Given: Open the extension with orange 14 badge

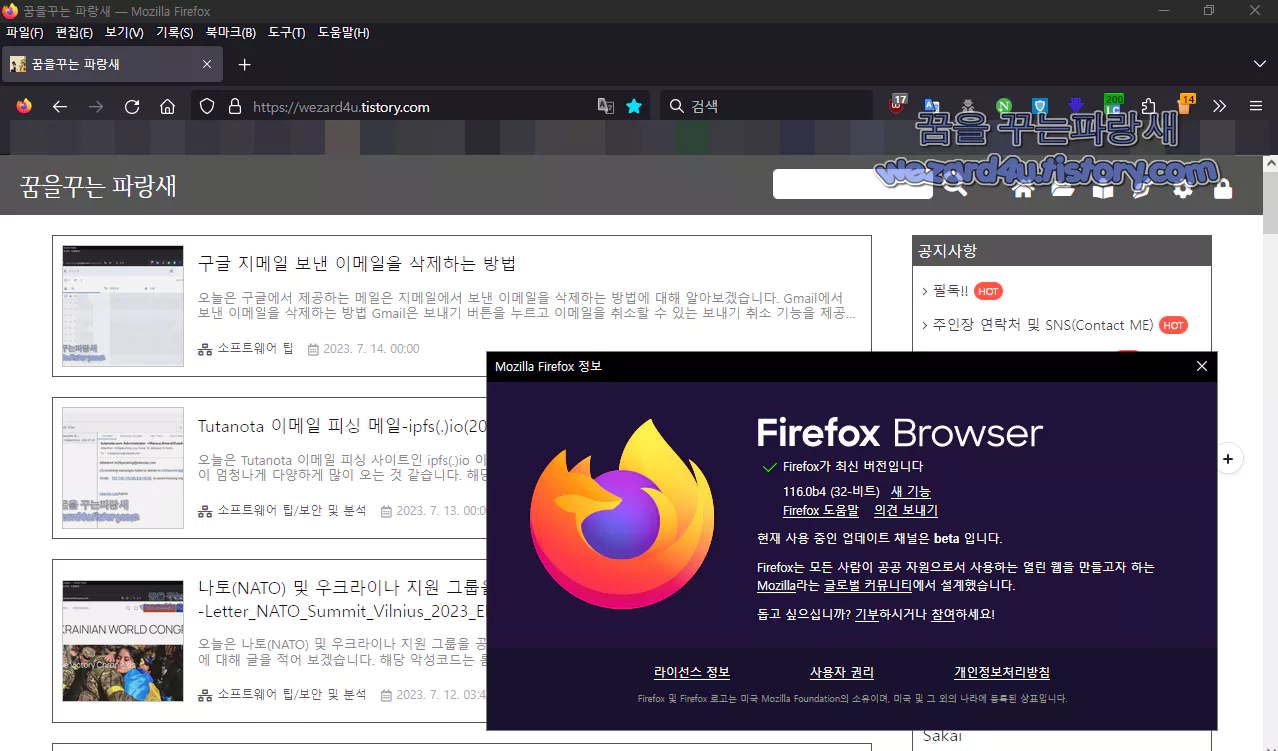Looking at the screenshot, I should 1185,105.
